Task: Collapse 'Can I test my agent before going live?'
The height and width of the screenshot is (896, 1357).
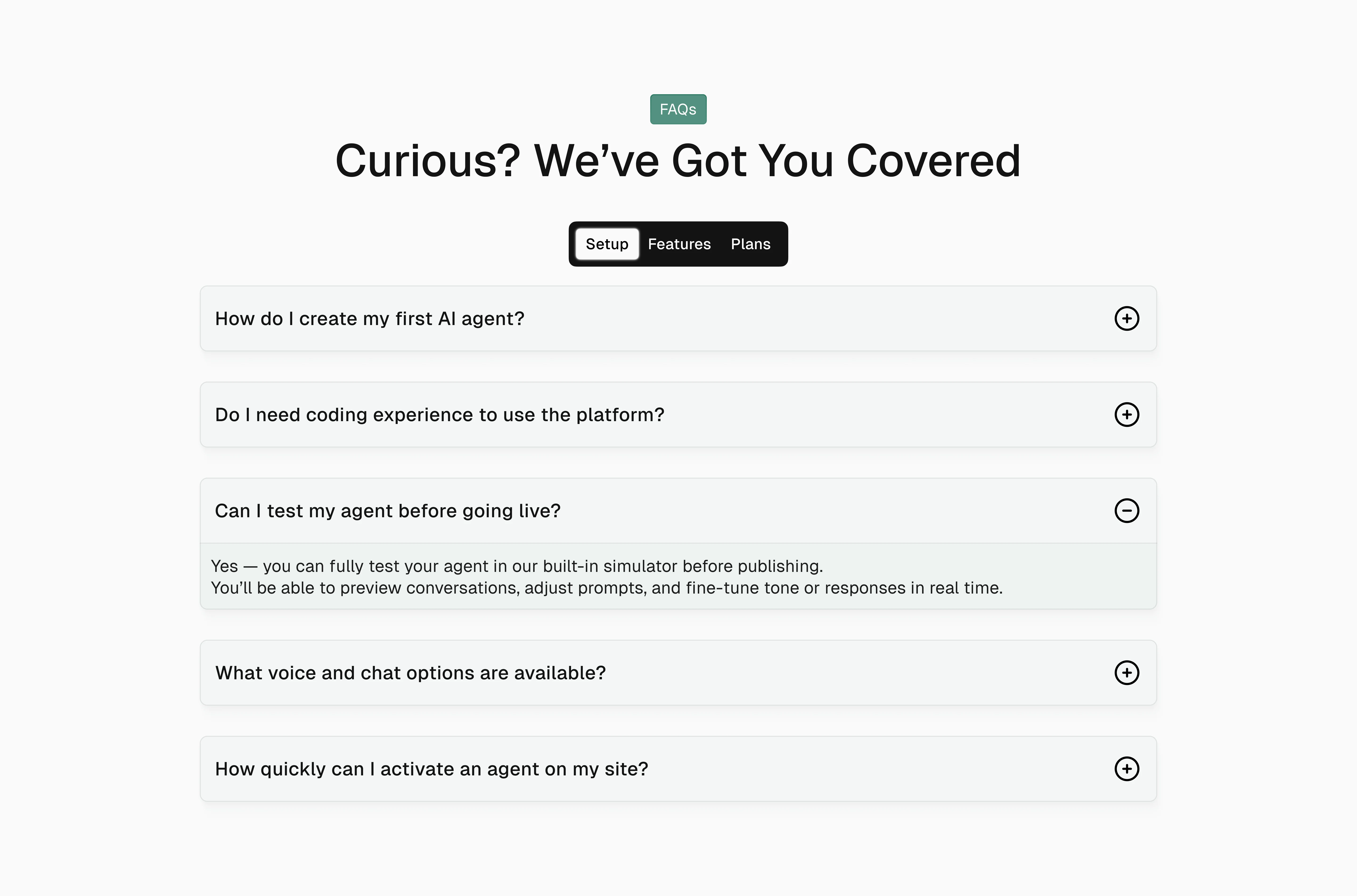Action: pyautogui.click(x=1127, y=511)
